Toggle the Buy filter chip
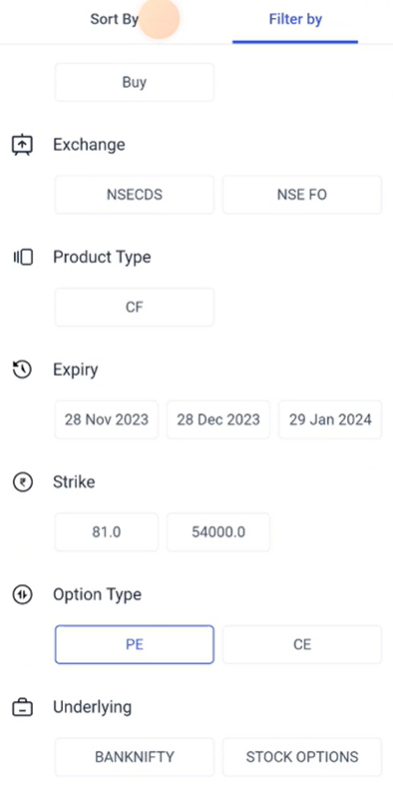 tap(134, 82)
